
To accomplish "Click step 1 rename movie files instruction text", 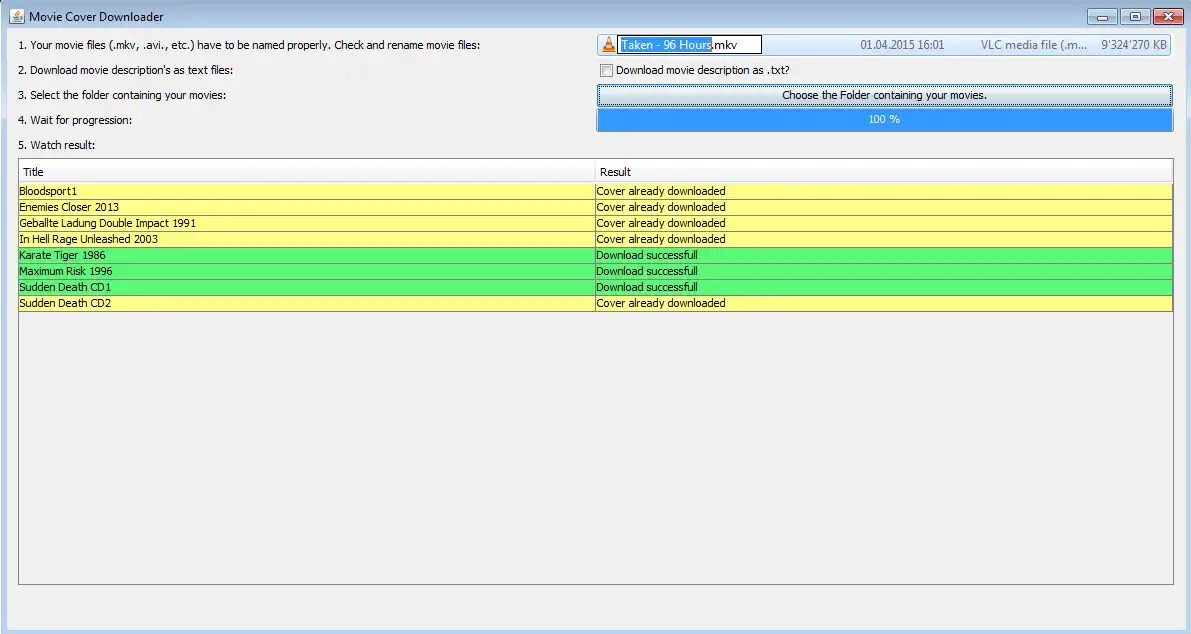I will click(249, 45).
